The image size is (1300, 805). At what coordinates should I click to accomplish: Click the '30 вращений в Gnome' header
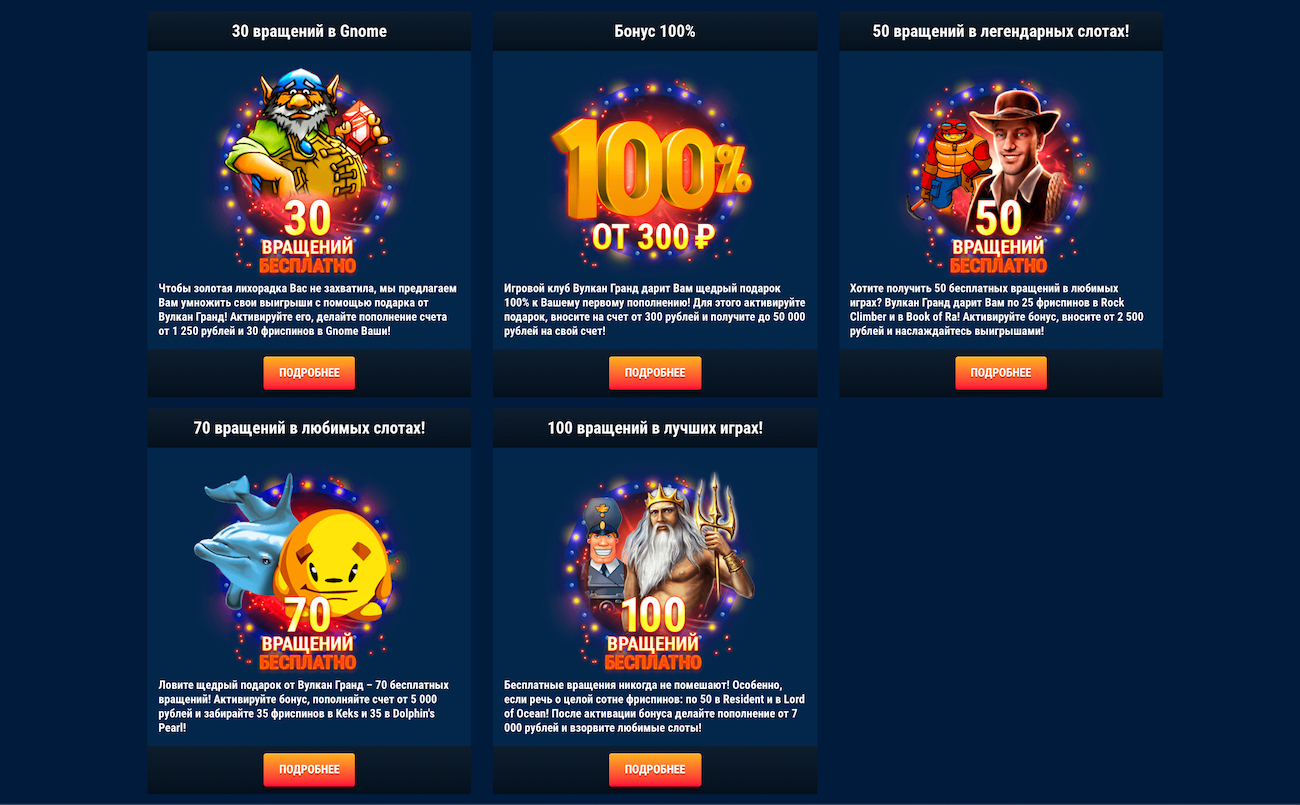309,31
